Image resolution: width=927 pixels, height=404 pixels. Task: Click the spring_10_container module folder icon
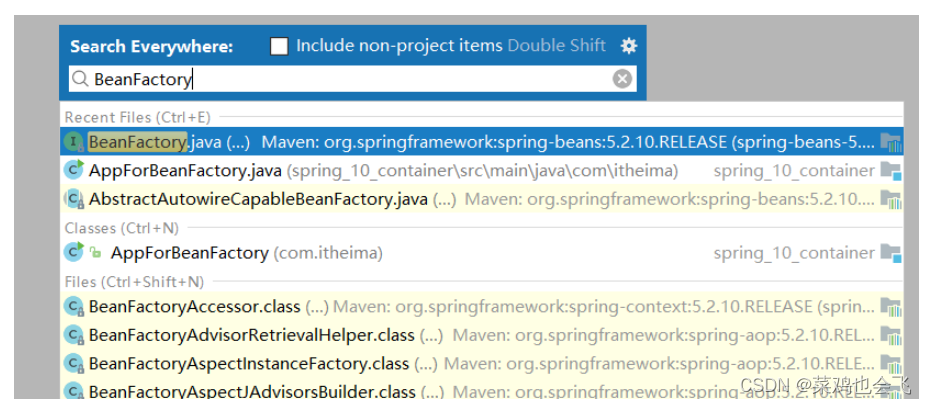click(890, 170)
